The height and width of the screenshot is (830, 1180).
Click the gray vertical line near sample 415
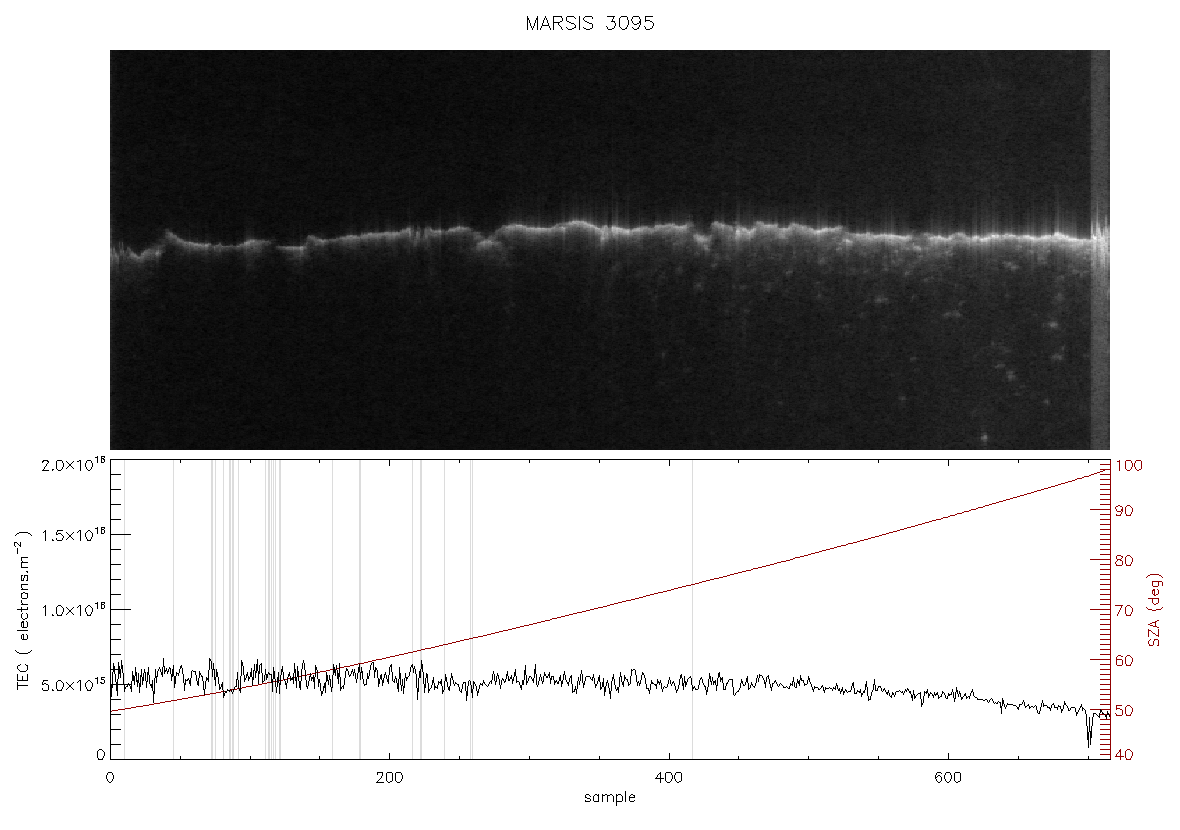(x=692, y=610)
